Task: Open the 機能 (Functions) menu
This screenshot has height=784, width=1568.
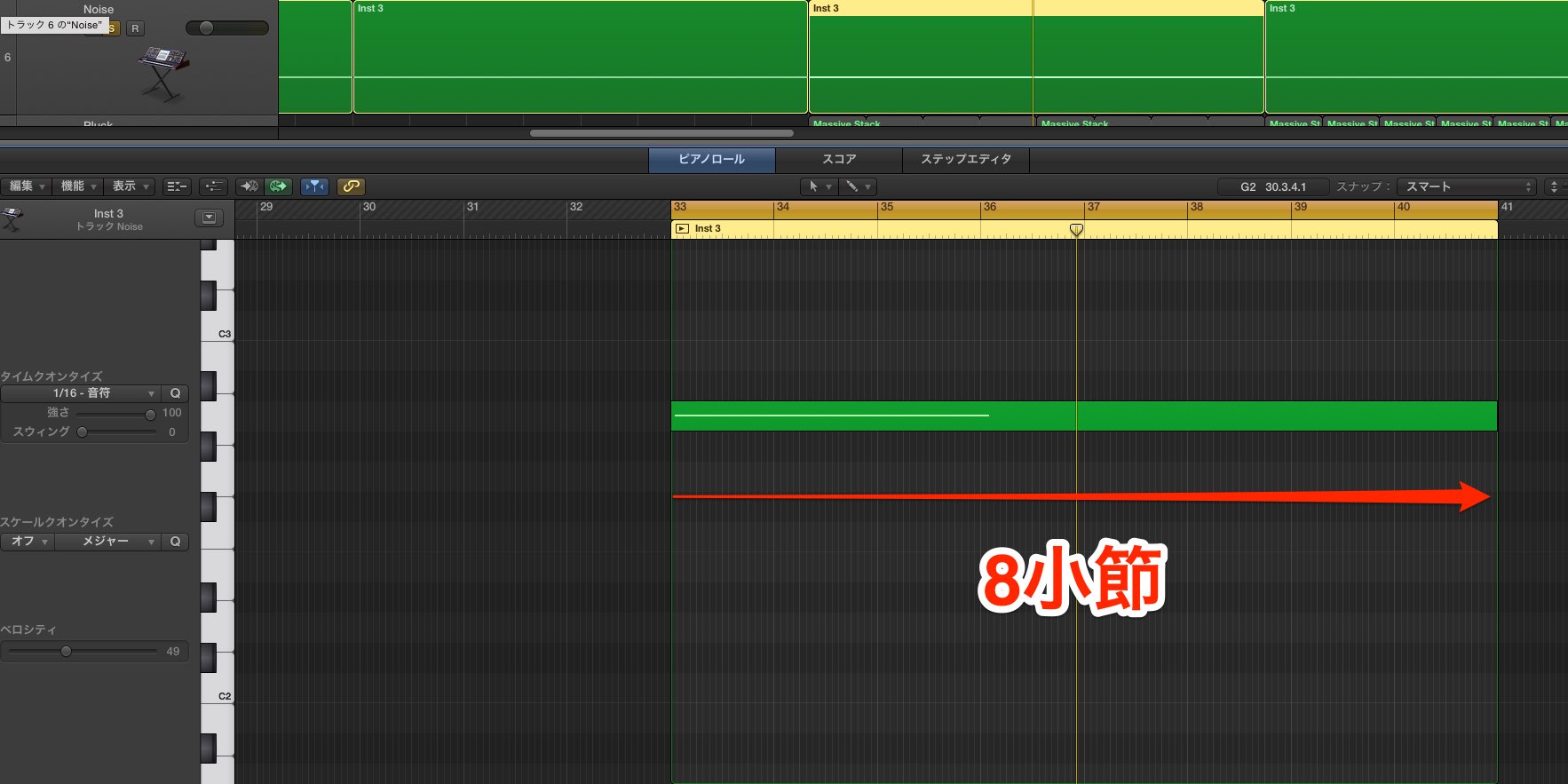Action: point(78,186)
